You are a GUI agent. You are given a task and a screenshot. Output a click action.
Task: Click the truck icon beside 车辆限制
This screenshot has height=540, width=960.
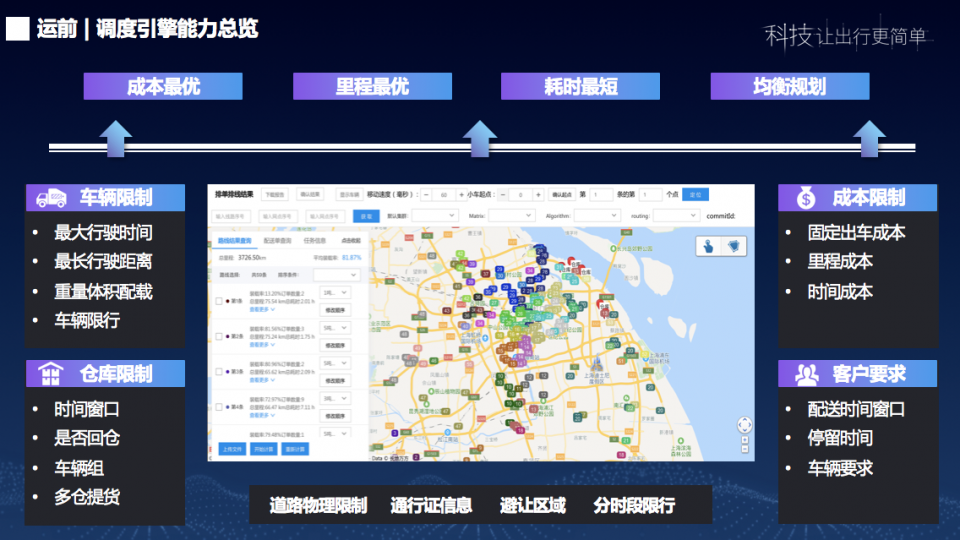coord(51,198)
